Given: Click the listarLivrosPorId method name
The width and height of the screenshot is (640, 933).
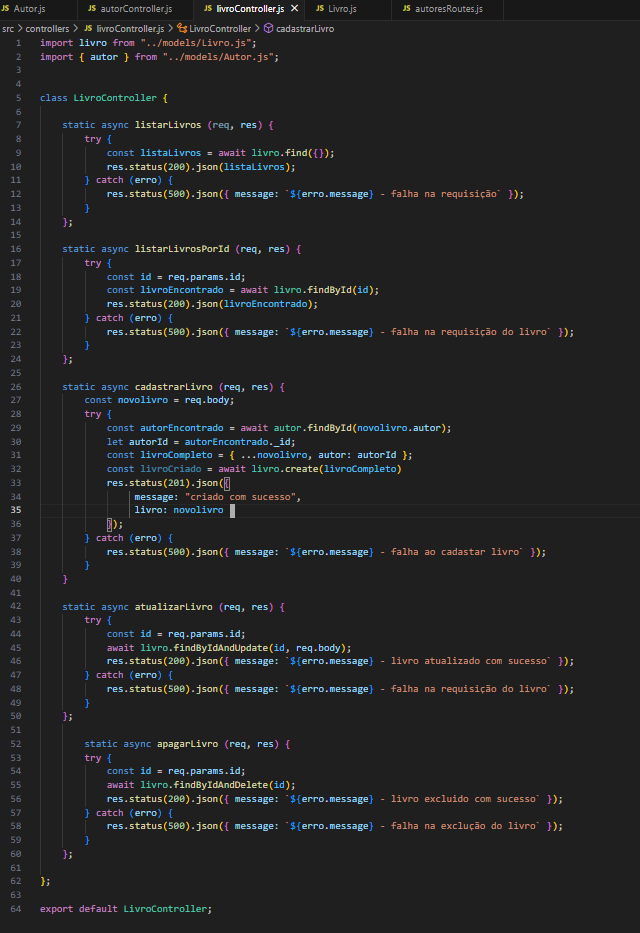Looking at the screenshot, I should point(182,249).
